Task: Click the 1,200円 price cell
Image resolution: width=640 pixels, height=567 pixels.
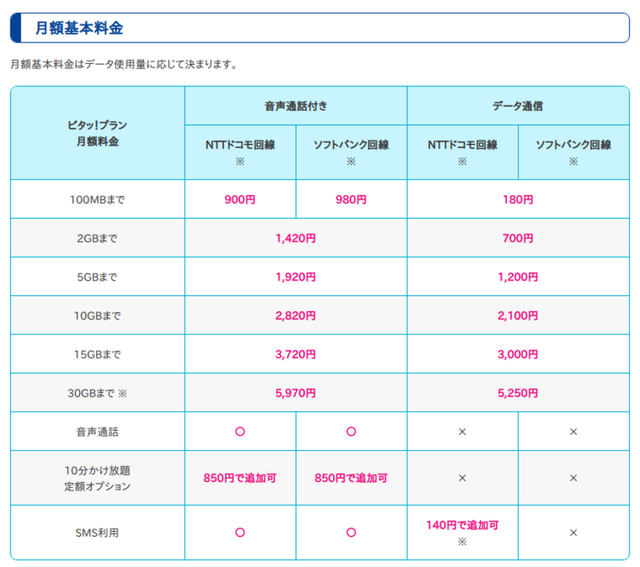Action: pos(518,277)
